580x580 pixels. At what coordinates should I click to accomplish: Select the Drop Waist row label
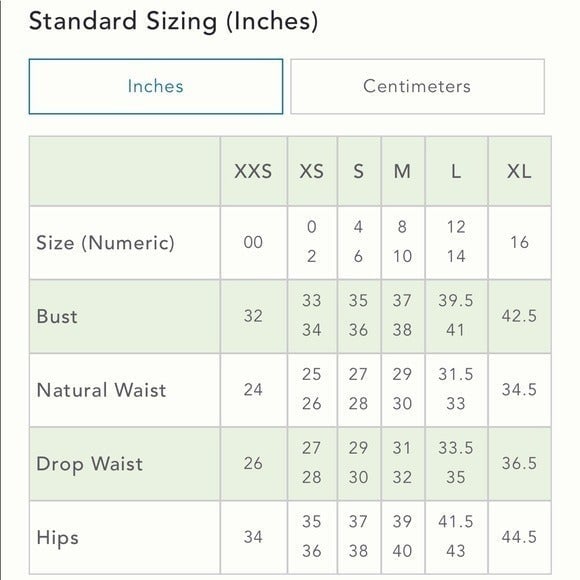90,464
